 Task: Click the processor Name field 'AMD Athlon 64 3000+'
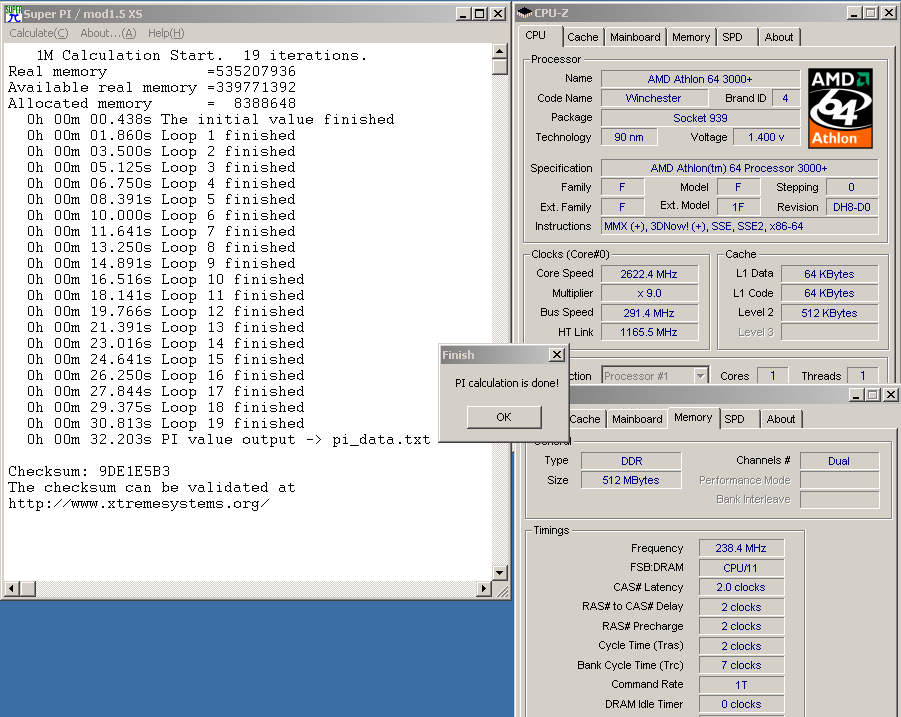pyautogui.click(x=700, y=79)
